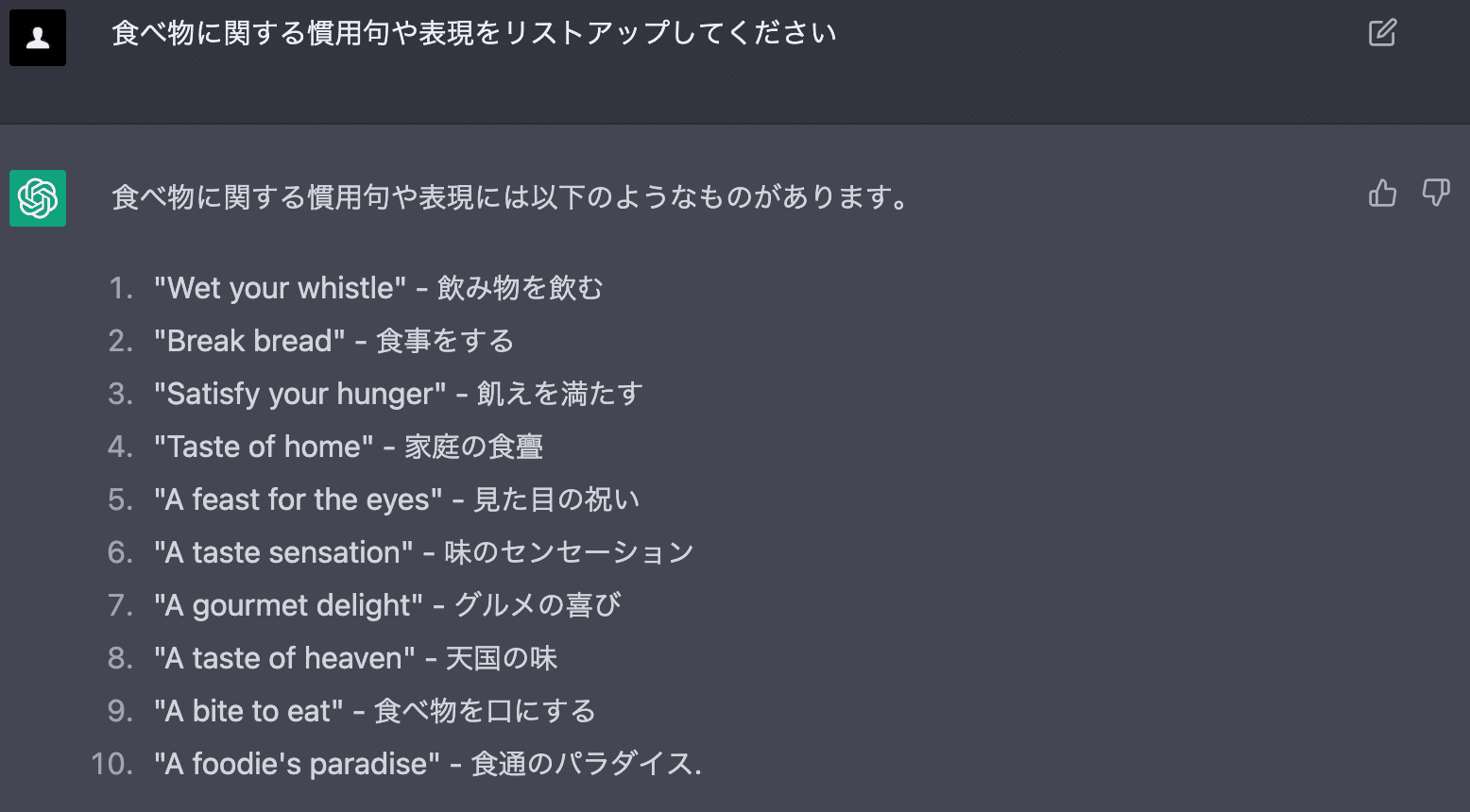Click the user's Japanese prompt text
Image resolution: width=1470 pixels, height=812 pixels.
(x=473, y=34)
